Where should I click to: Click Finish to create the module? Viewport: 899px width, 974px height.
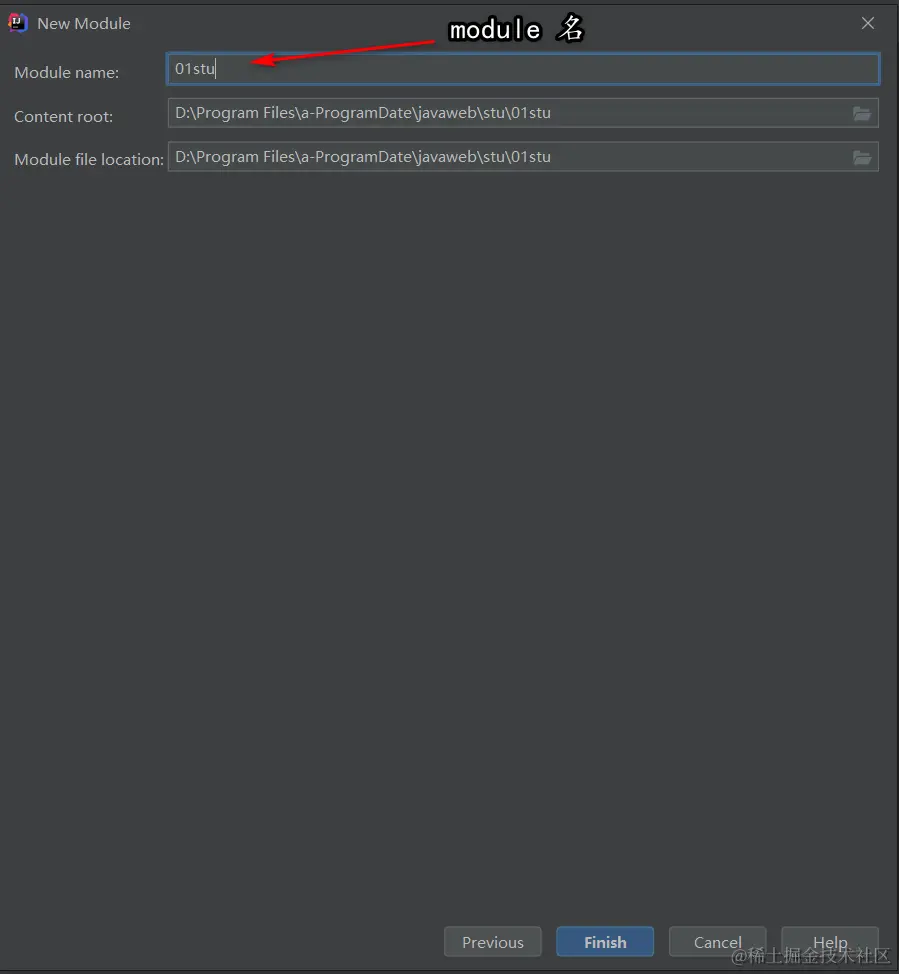coord(605,942)
